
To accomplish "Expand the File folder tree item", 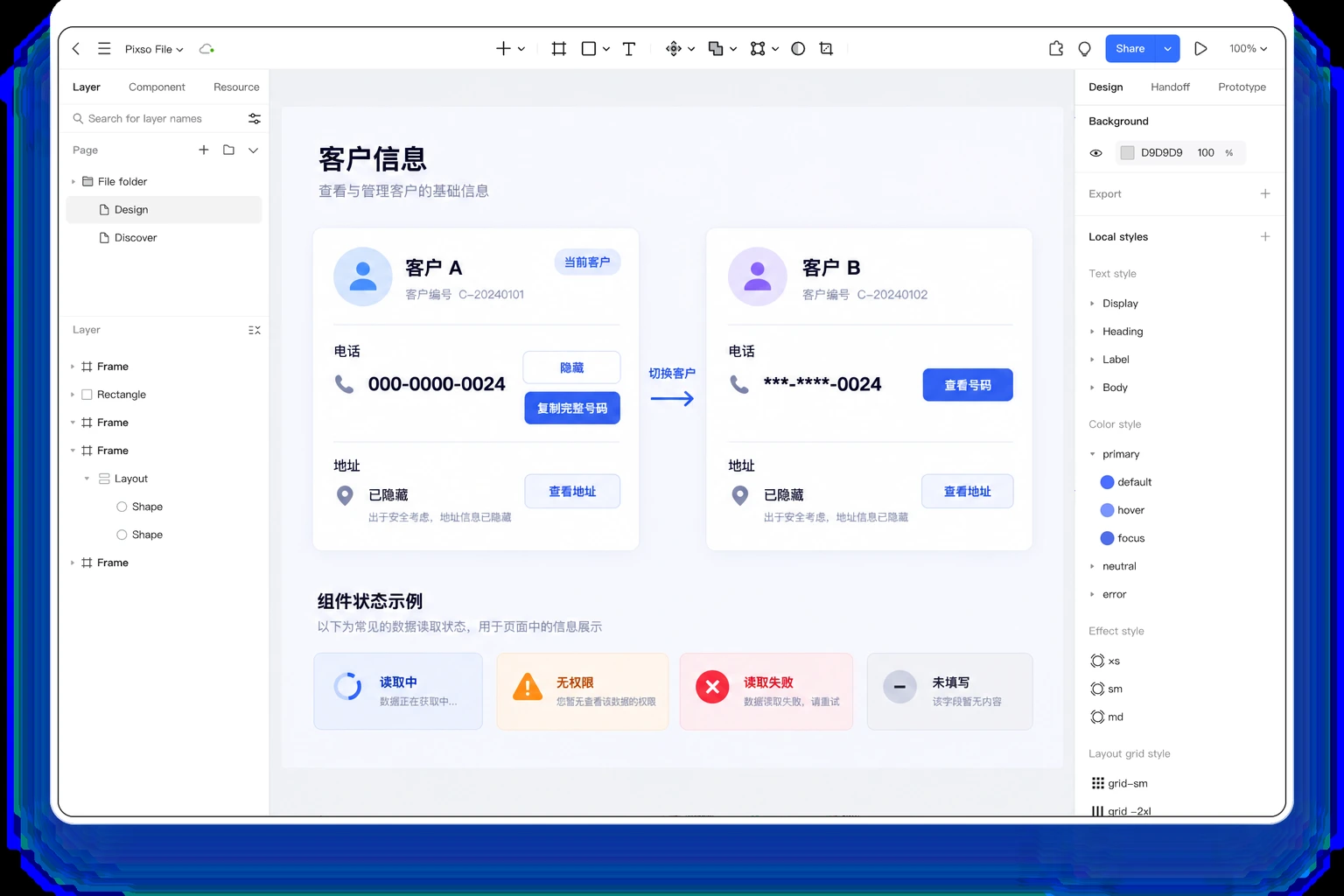I will click(x=73, y=182).
